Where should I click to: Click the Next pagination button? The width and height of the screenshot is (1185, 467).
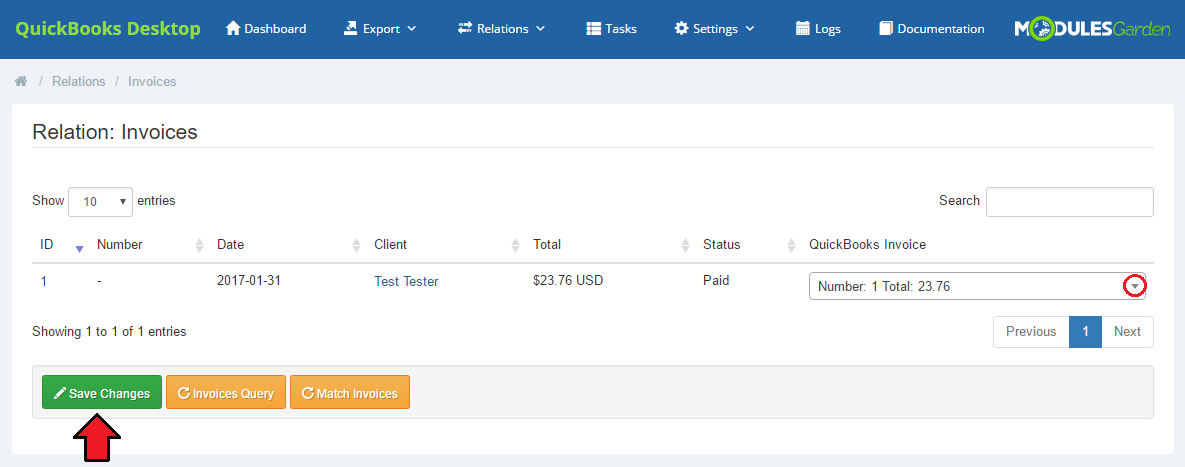tap(1127, 332)
